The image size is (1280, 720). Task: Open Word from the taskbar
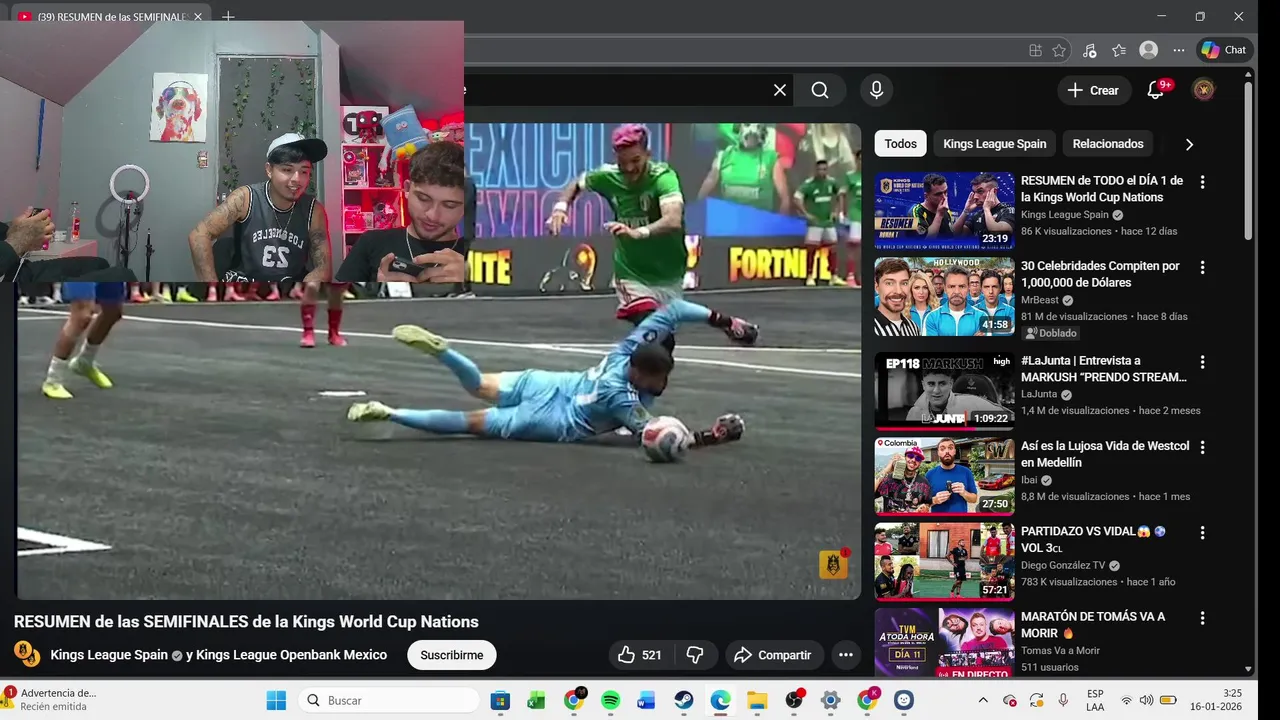click(646, 700)
